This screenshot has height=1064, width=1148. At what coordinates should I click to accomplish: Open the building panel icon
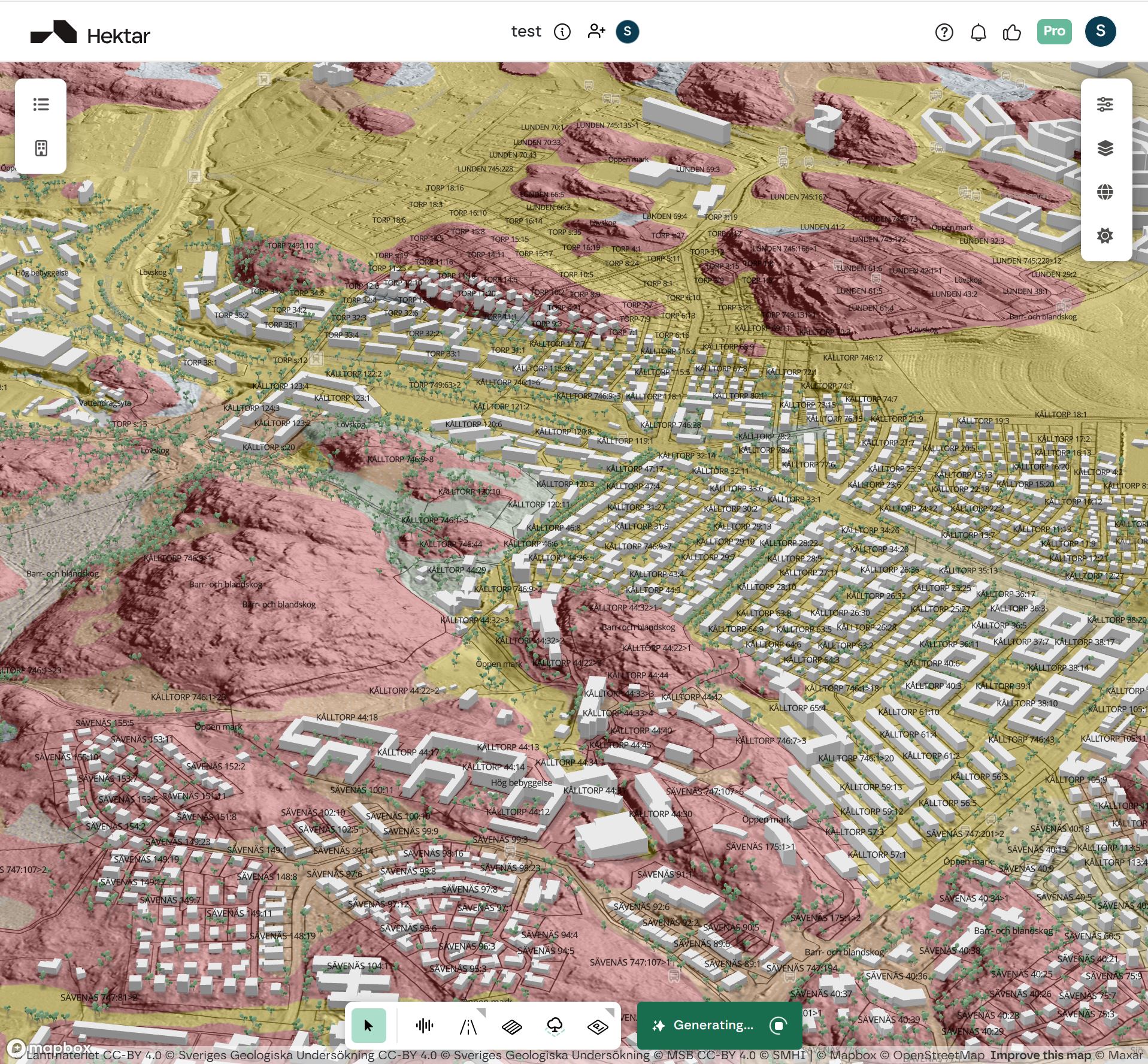41,148
